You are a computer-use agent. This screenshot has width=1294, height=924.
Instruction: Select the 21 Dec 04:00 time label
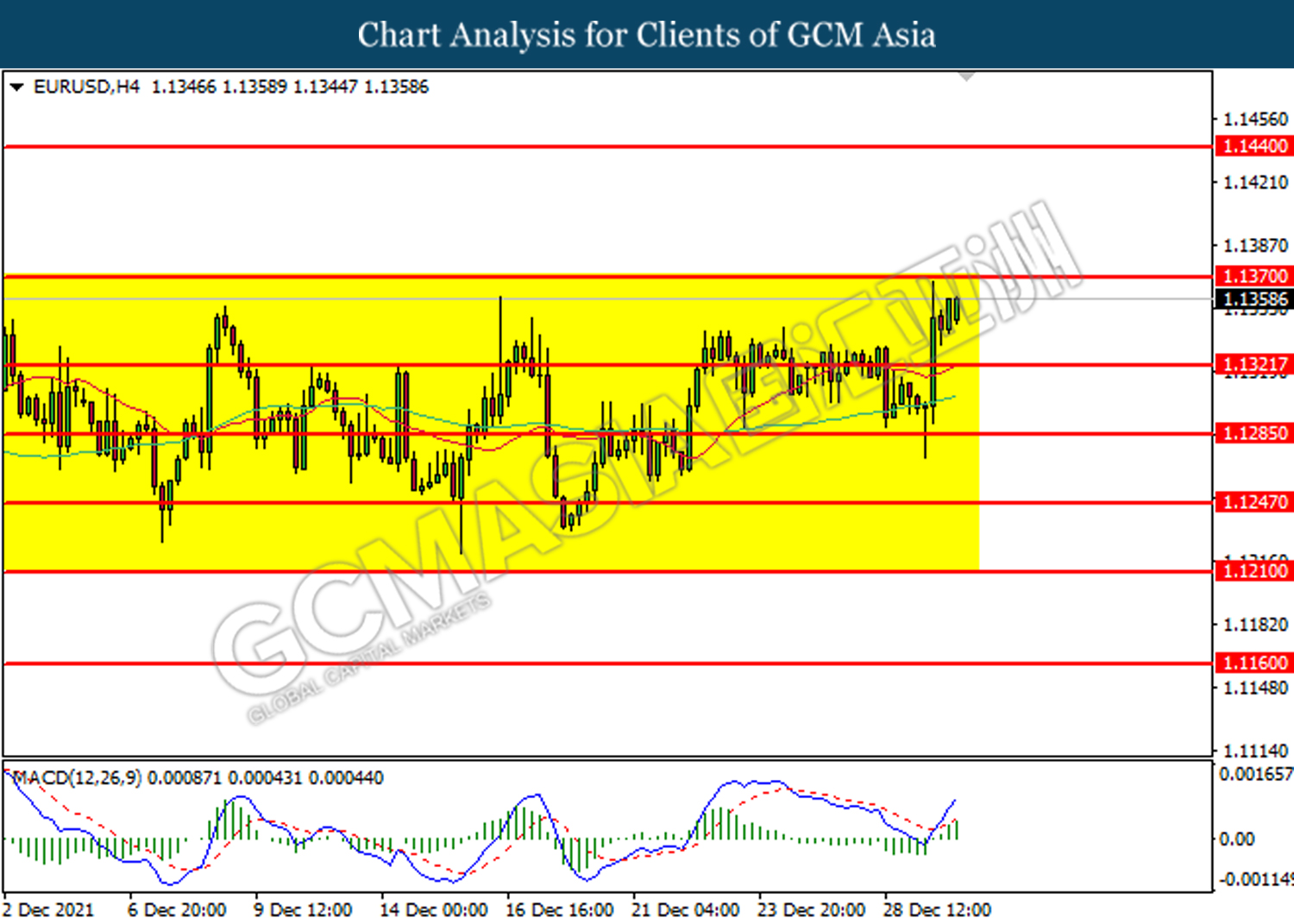pyautogui.click(x=686, y=910)
